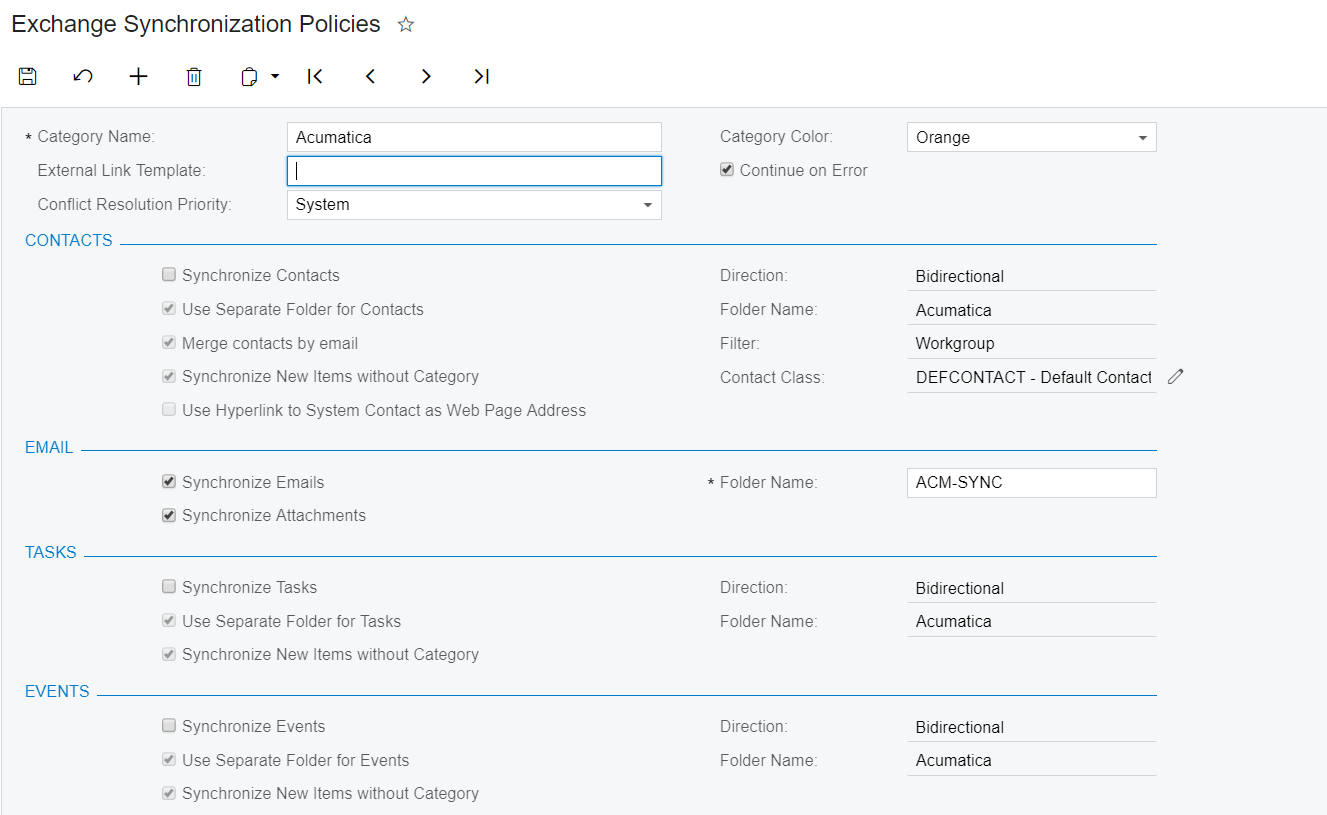Click Events Folder Name Acumatica field
This screenshot has width=1327, height=815.
tap(1031, 760)
